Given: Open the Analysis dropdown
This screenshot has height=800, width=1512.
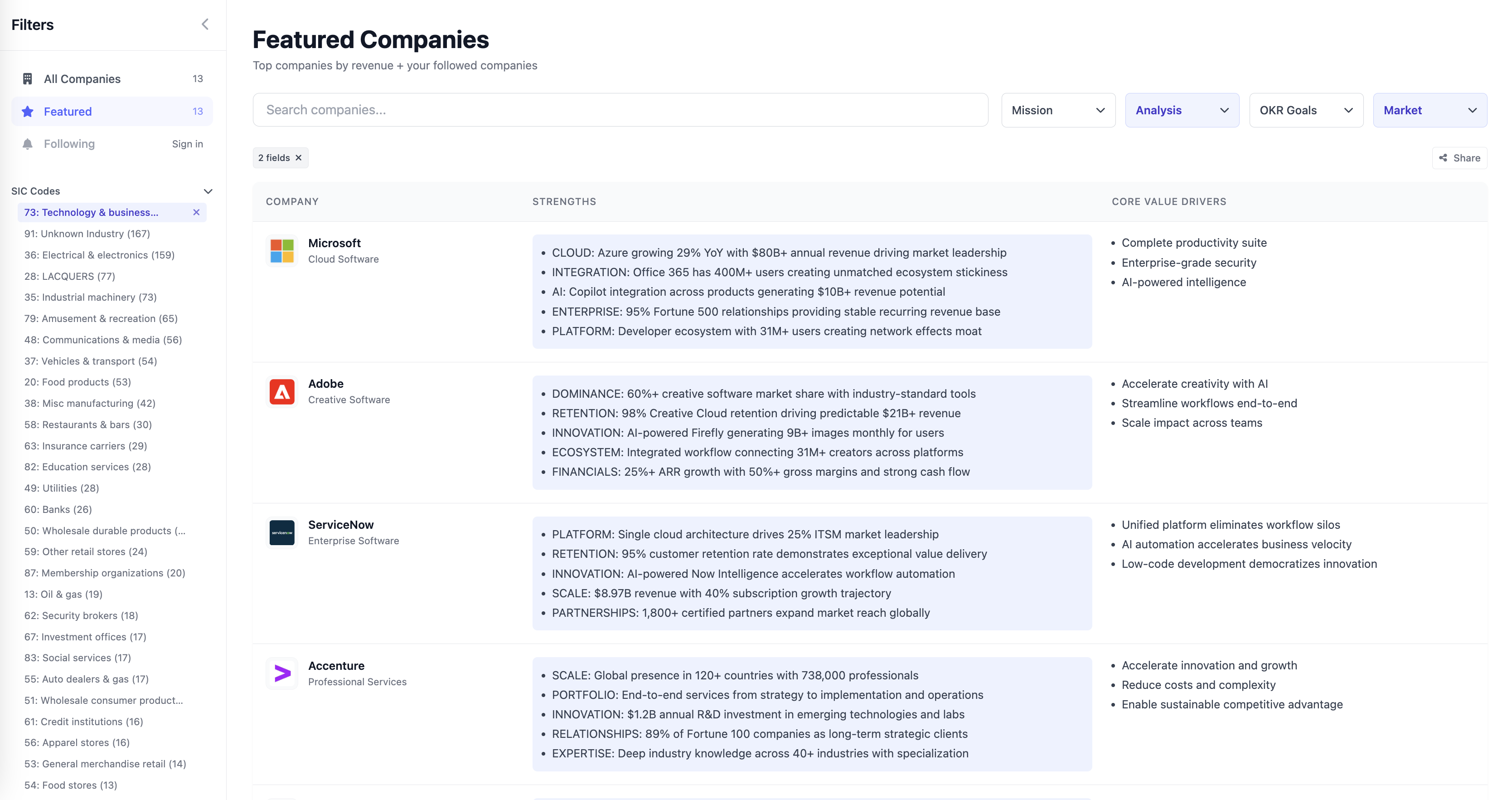Looking at the screenshot, I should pyautogui.click(x=1182, y=110).
